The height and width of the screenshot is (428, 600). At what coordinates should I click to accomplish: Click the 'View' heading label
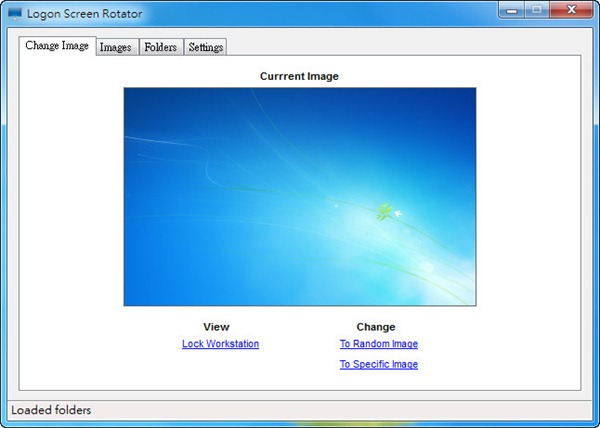pyautogui.click(x=216, y=327)
